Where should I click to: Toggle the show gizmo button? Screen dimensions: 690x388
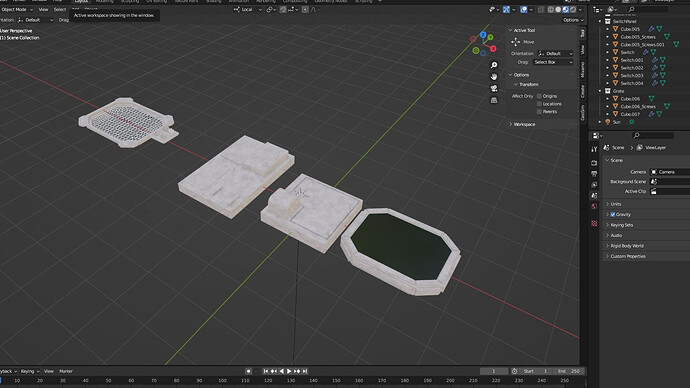coord(506,9)
